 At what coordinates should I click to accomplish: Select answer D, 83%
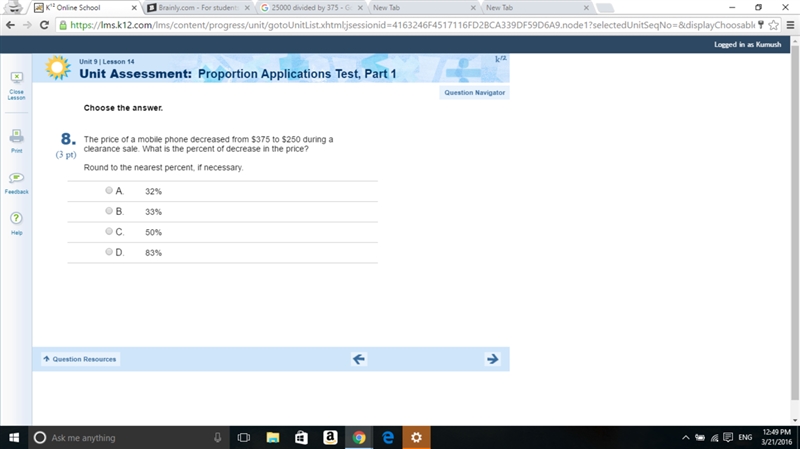point(109,252)
